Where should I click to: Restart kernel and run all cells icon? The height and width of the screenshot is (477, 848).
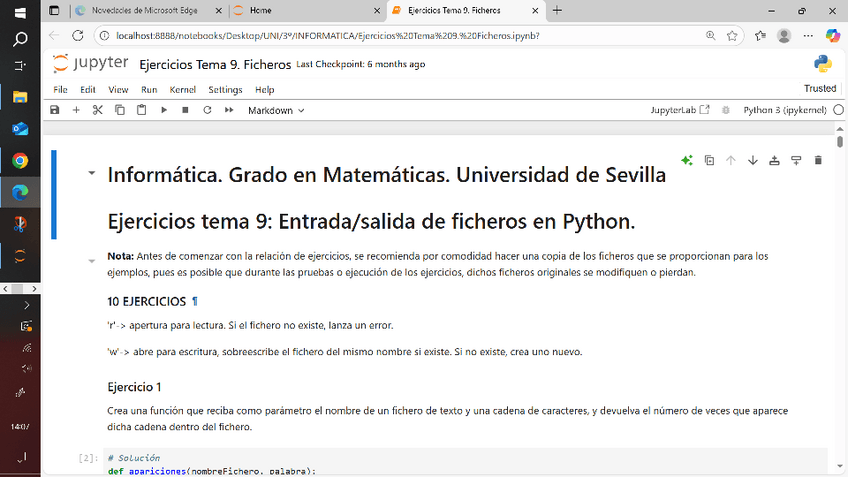click(x=229, y=110)
